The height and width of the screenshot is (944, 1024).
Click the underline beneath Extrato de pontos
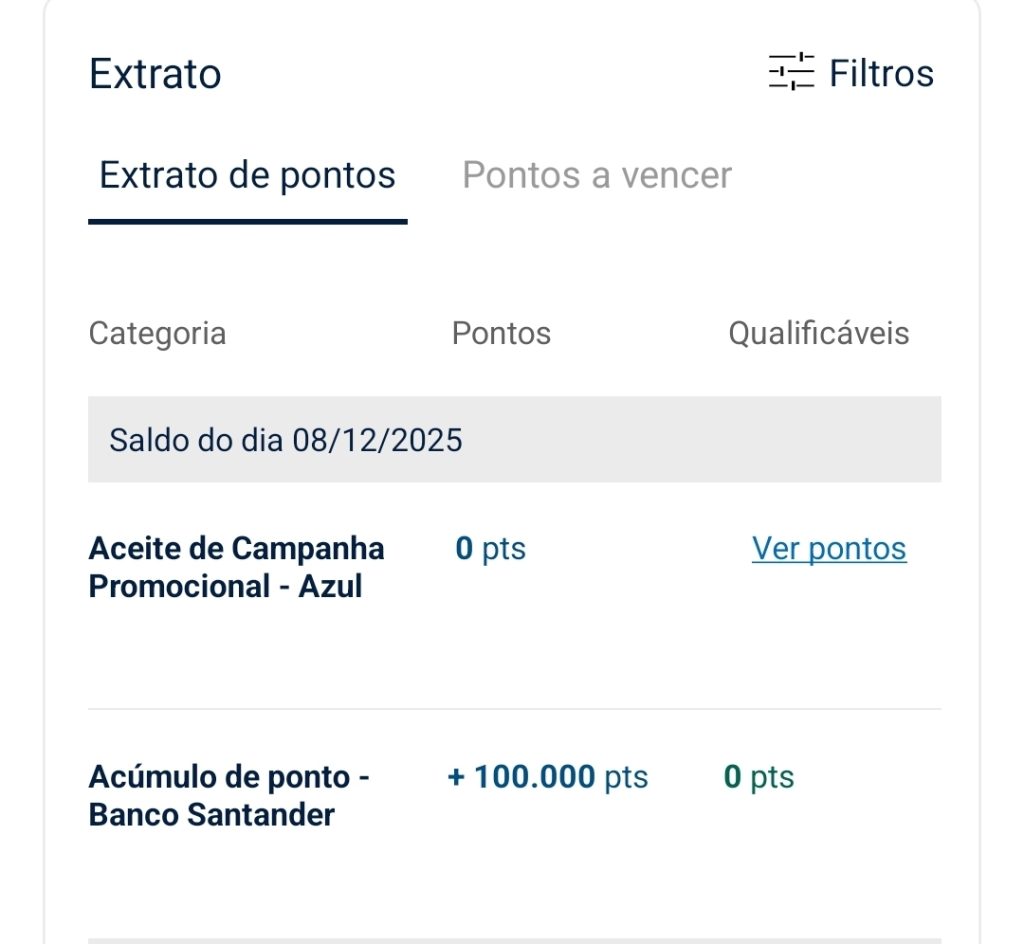(247, 221)
